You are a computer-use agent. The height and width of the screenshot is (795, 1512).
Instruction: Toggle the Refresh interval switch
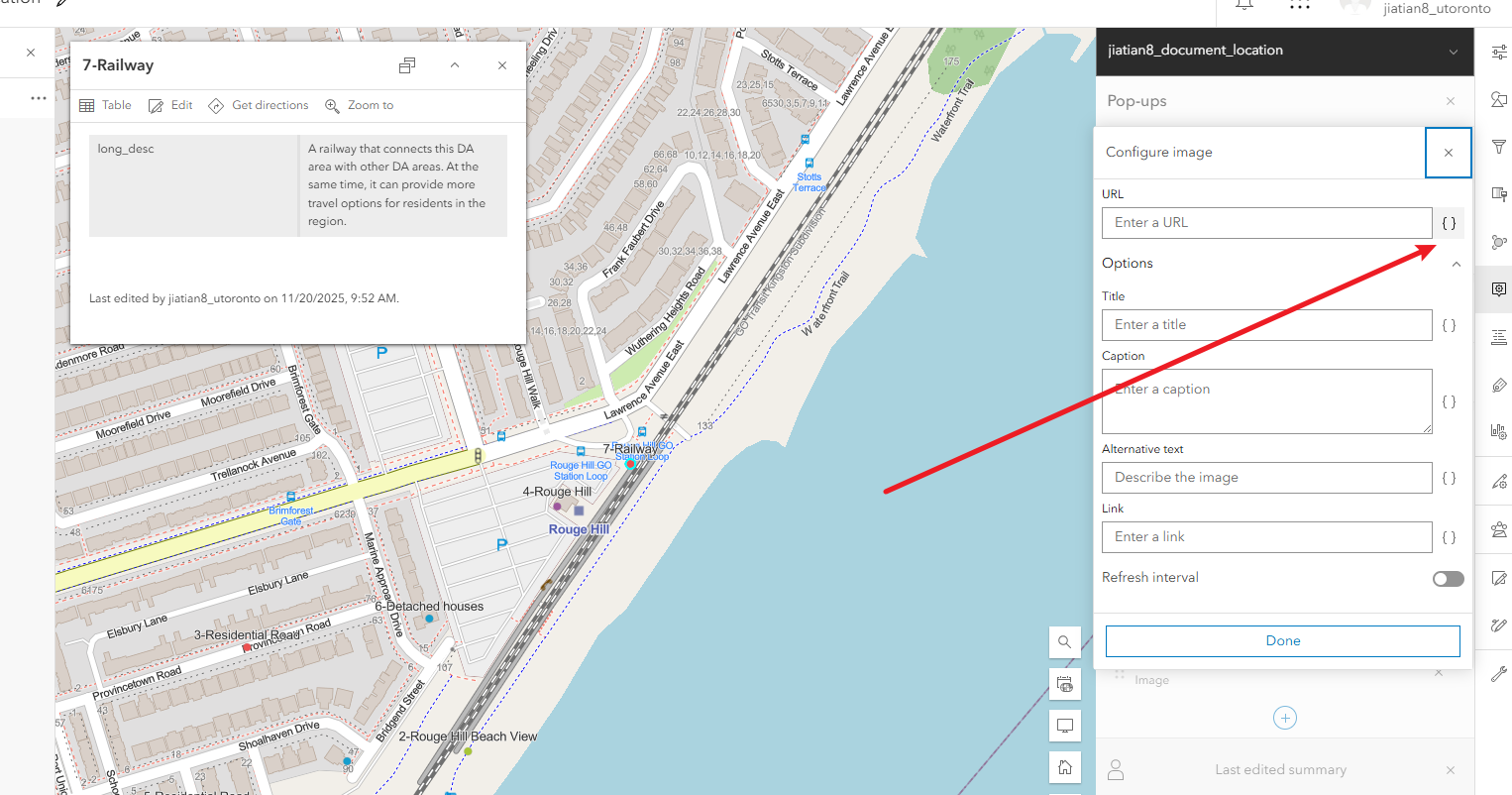(x=1448, y=579)
